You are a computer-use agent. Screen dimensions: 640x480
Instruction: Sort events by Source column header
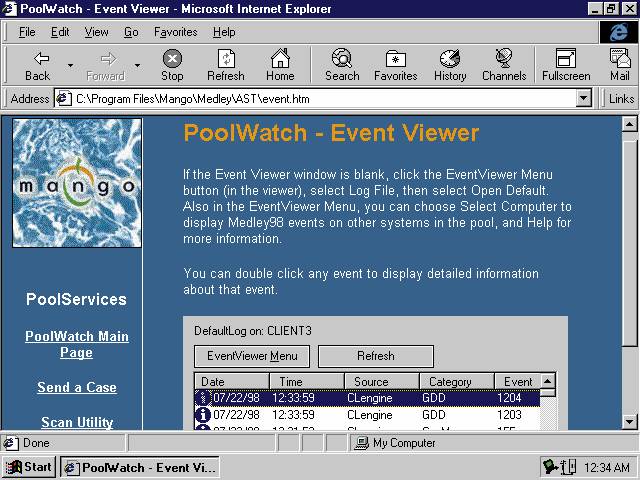(x=382, y=382)
